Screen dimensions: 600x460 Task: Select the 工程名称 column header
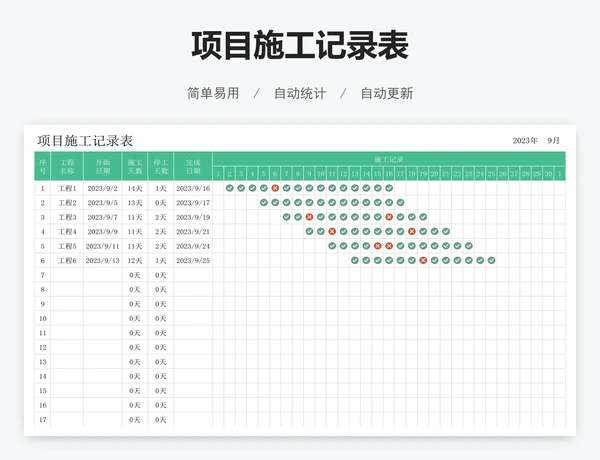point(67,166)
